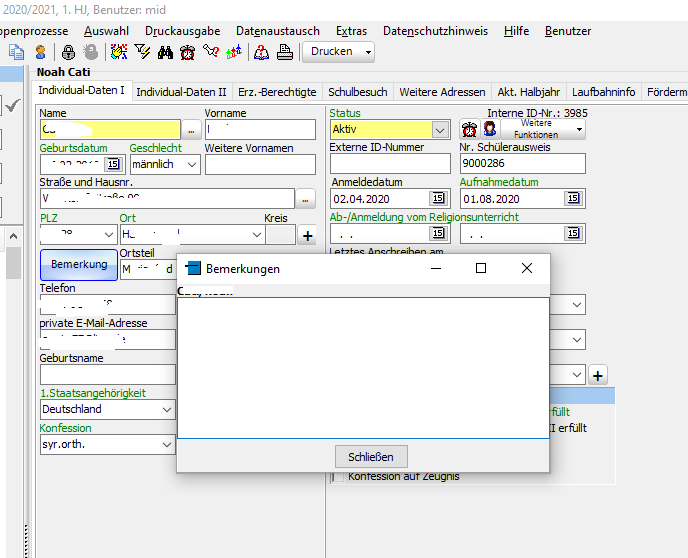
Task: Click the student portrait icon beside Status
Action: click(490, 129)
